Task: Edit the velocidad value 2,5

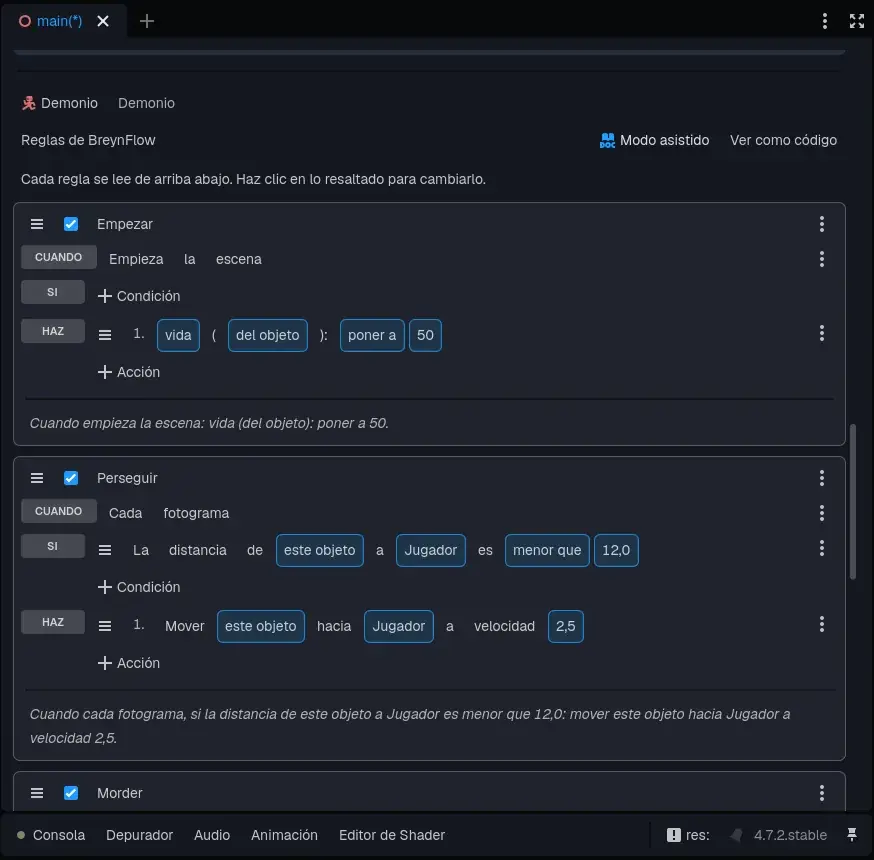Action: [x=565, y=626]
